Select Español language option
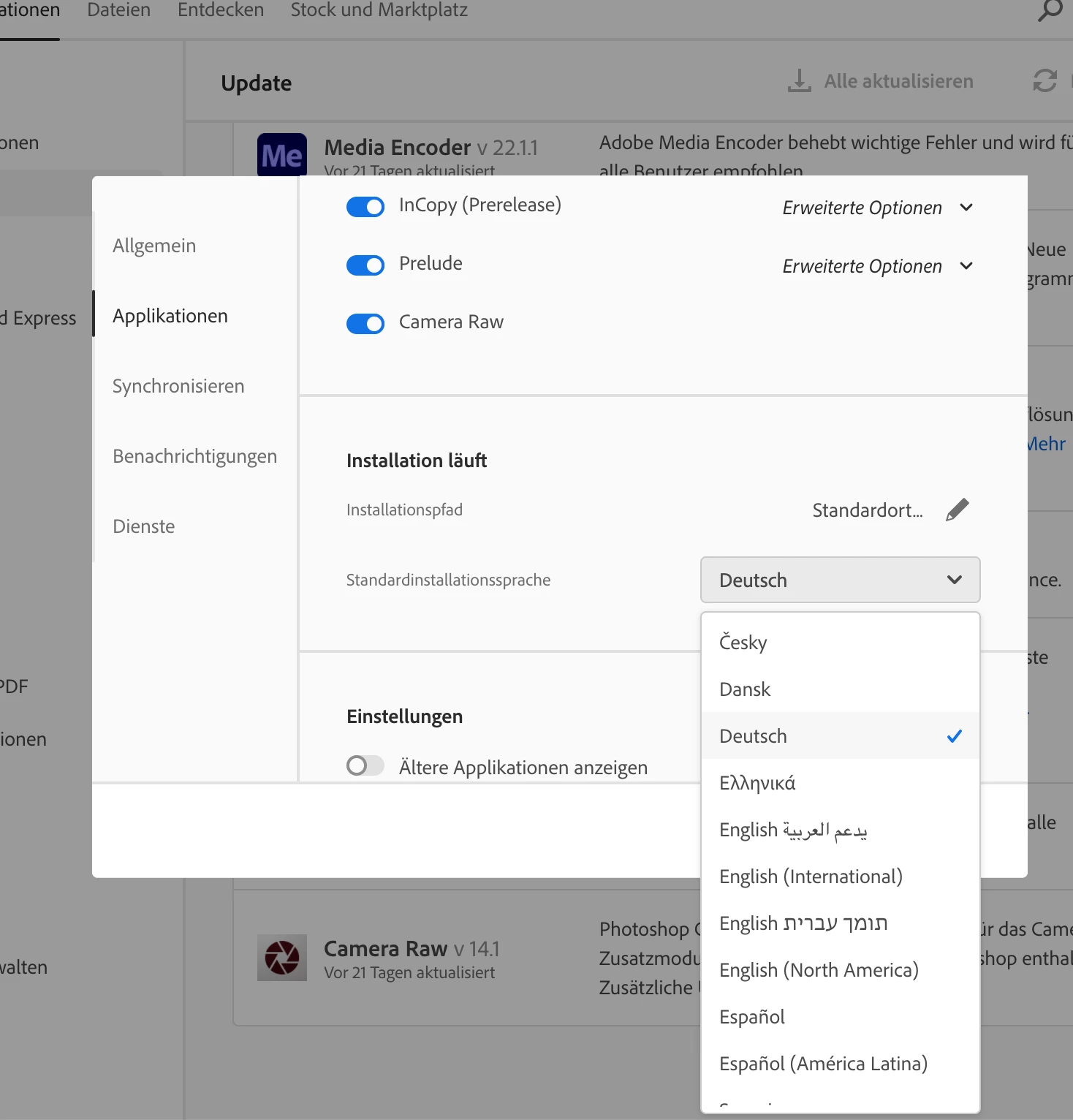The image size is (1073, 1120). pyautogui.click(x=841, y=1017)
